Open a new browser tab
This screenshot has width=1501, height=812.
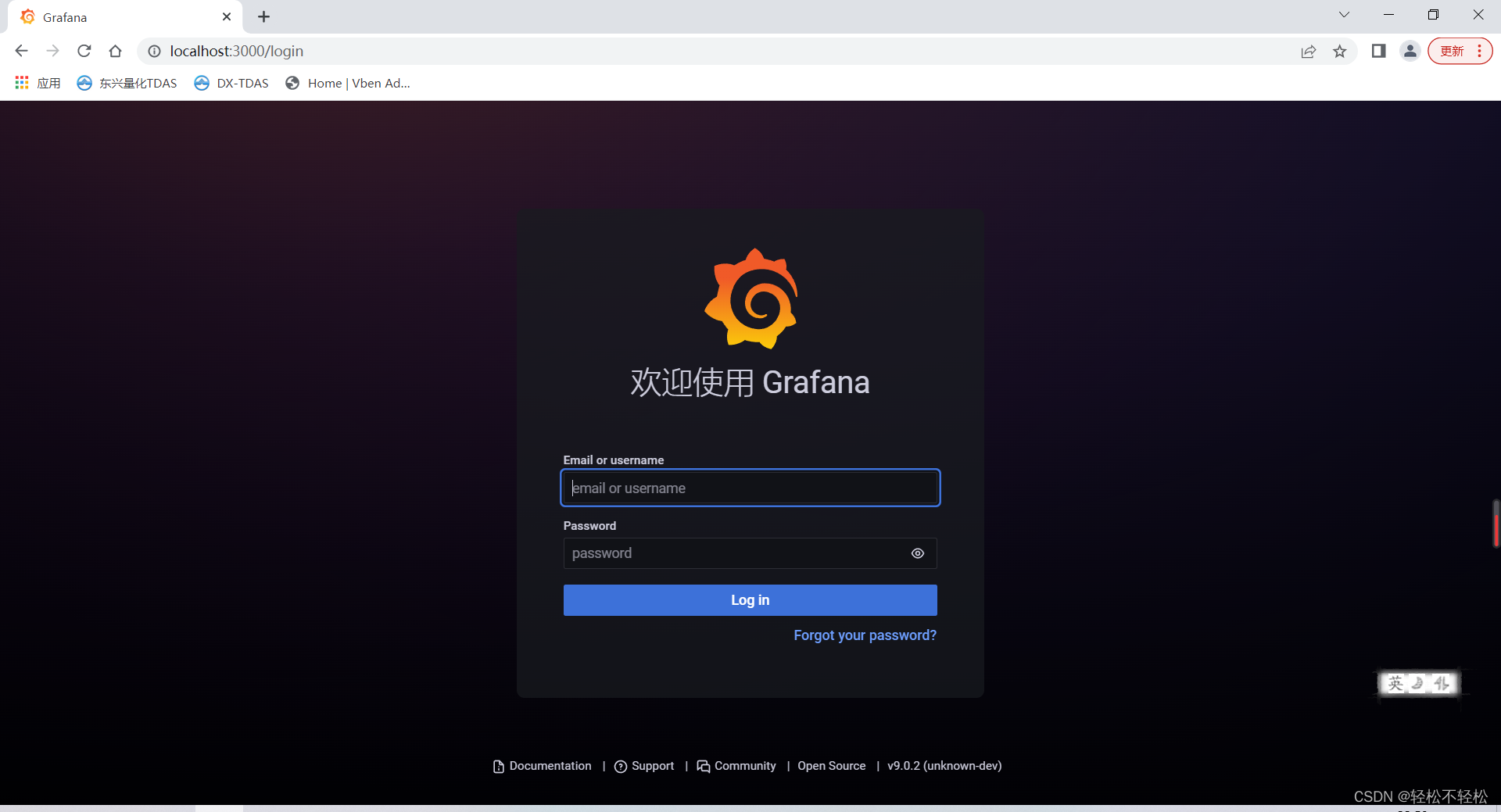[x=263, y=16]
